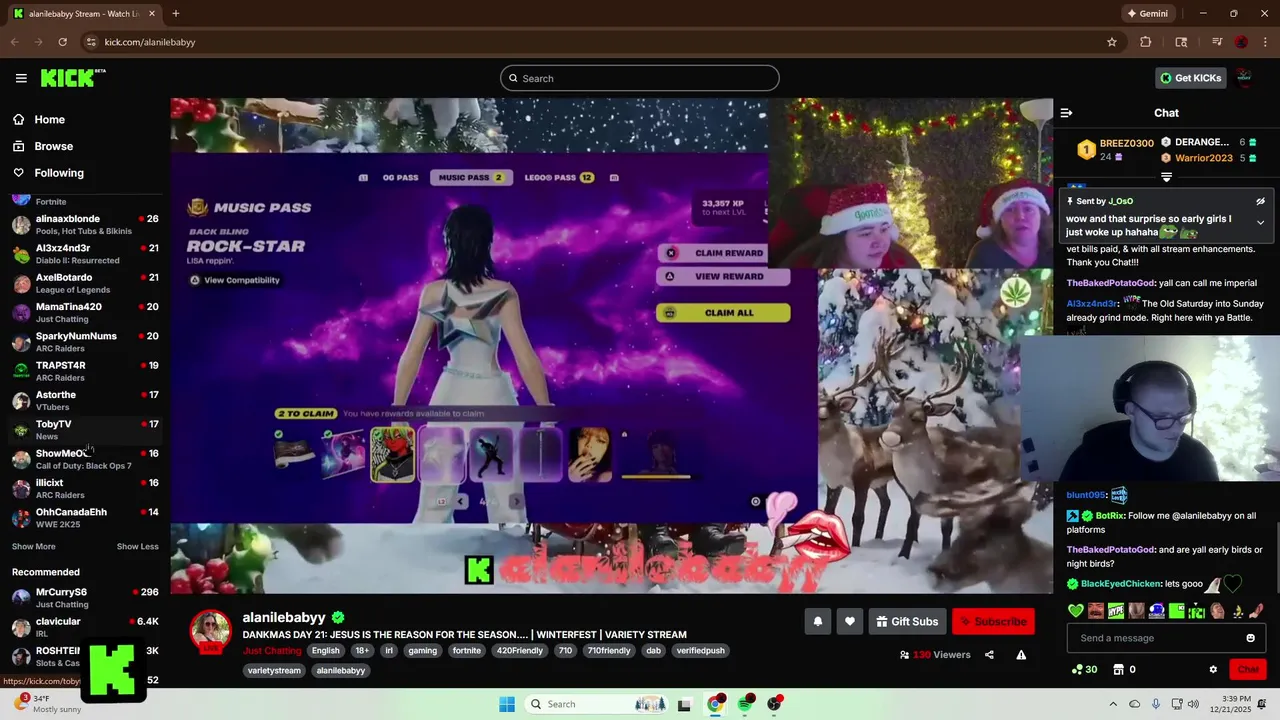
Task: Click the Kick logo in the header
Action: [x=72, y=78]
